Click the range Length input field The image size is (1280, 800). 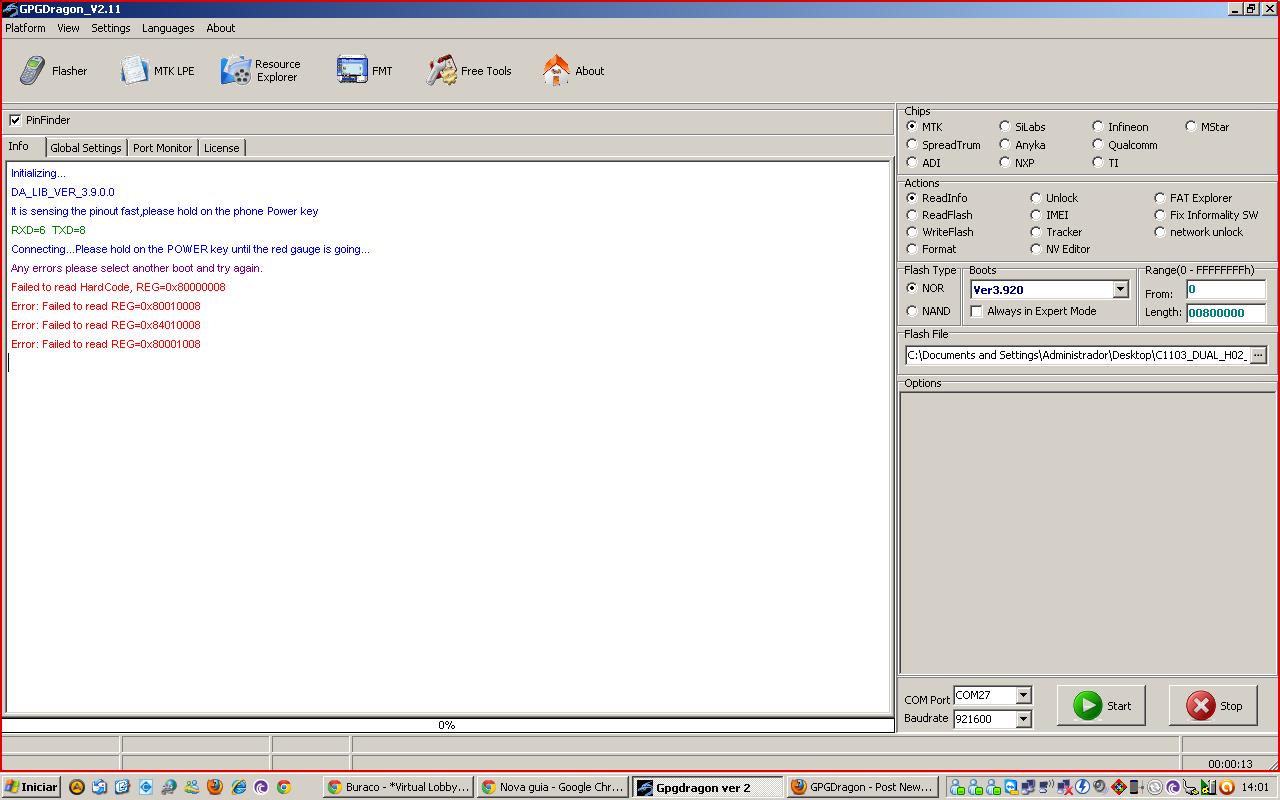(1226, 313)
